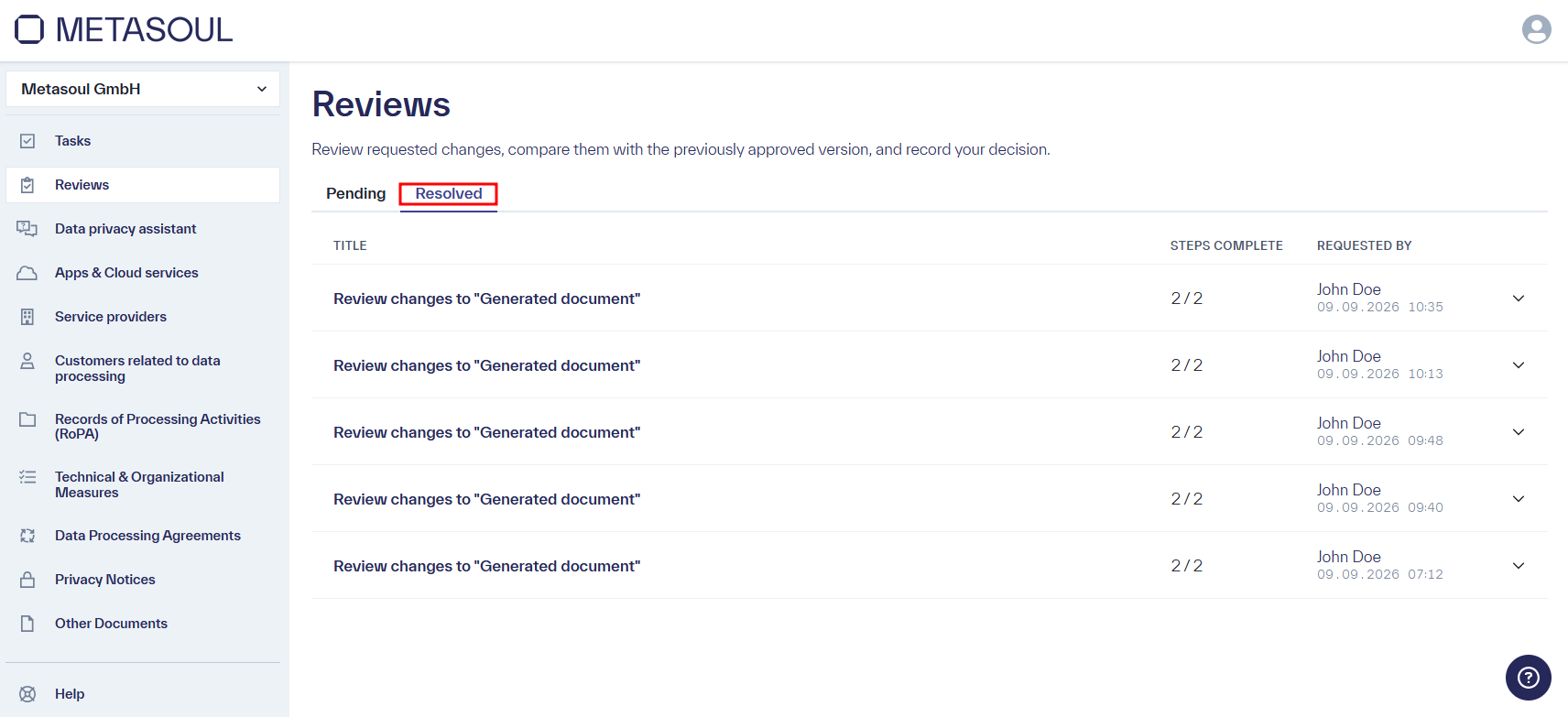Viewport: 1568px width, 717px height.
Task: Open Data privacy assistant page
Action: 143,229
